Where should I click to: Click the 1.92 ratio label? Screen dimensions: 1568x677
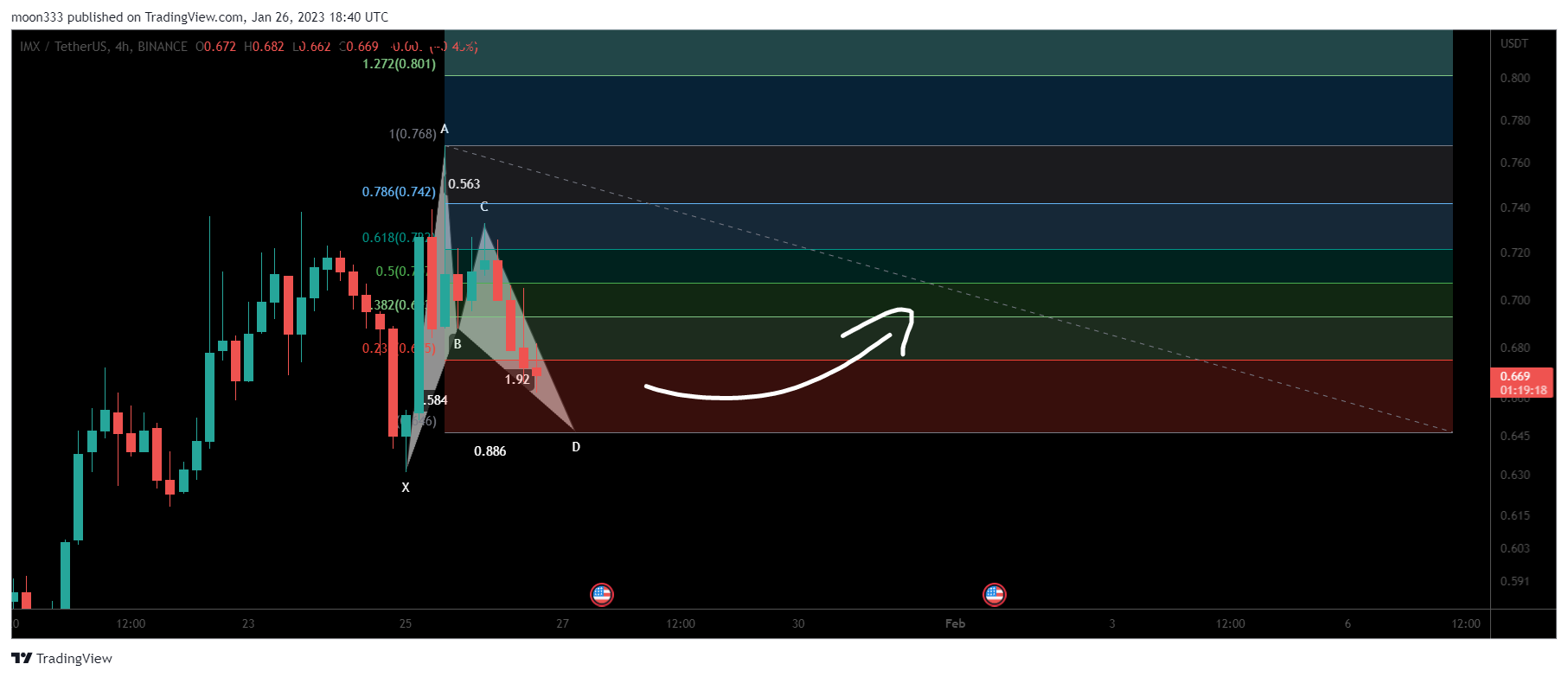point(517,380)
